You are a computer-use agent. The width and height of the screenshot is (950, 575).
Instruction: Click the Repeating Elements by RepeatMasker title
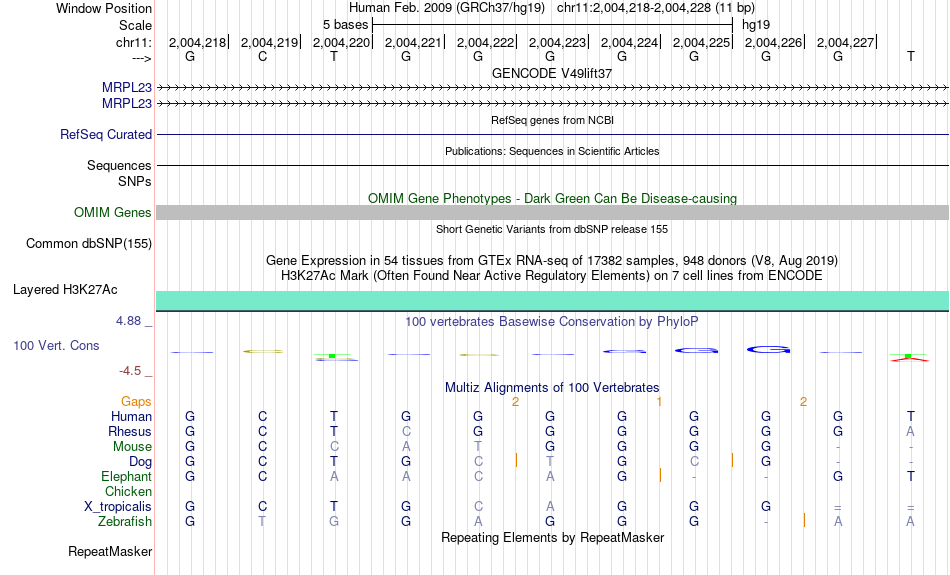[x=553, y=537]
